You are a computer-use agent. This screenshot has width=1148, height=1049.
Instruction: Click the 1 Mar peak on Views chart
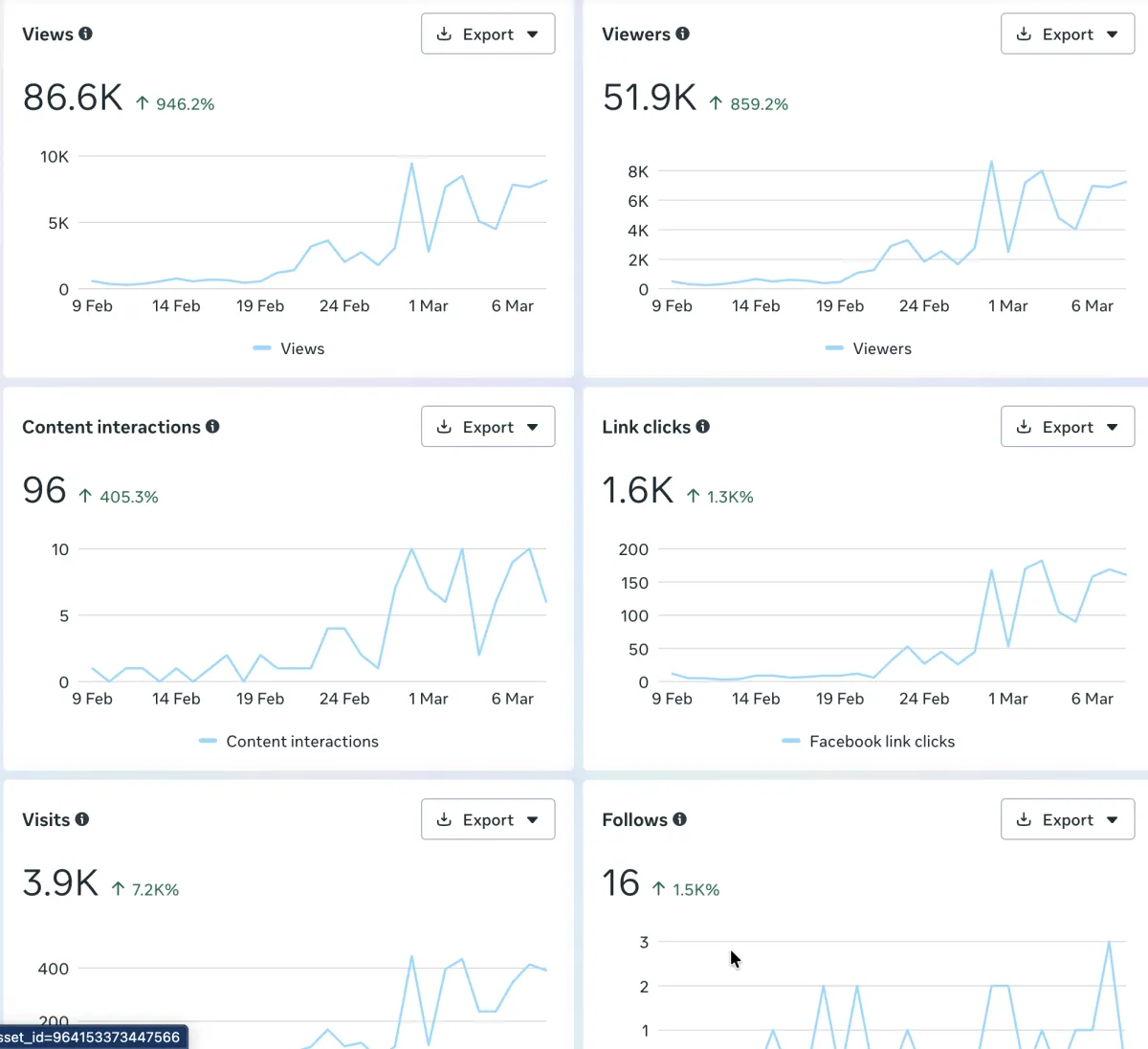(x=412, y=164)
